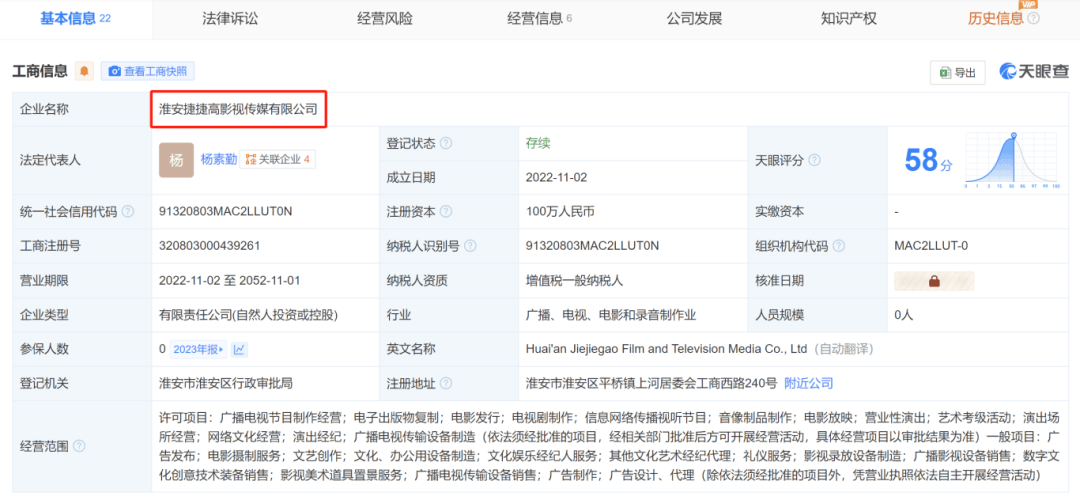Click the 查看工商快照 button
This screenshot has width=1080, height=500.
pos(148,71)
